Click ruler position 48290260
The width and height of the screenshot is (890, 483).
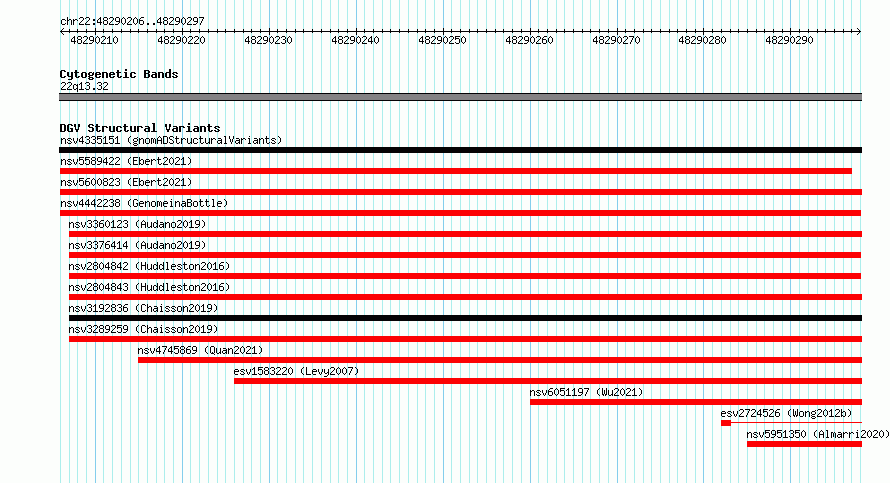click(x=529, y=40)
